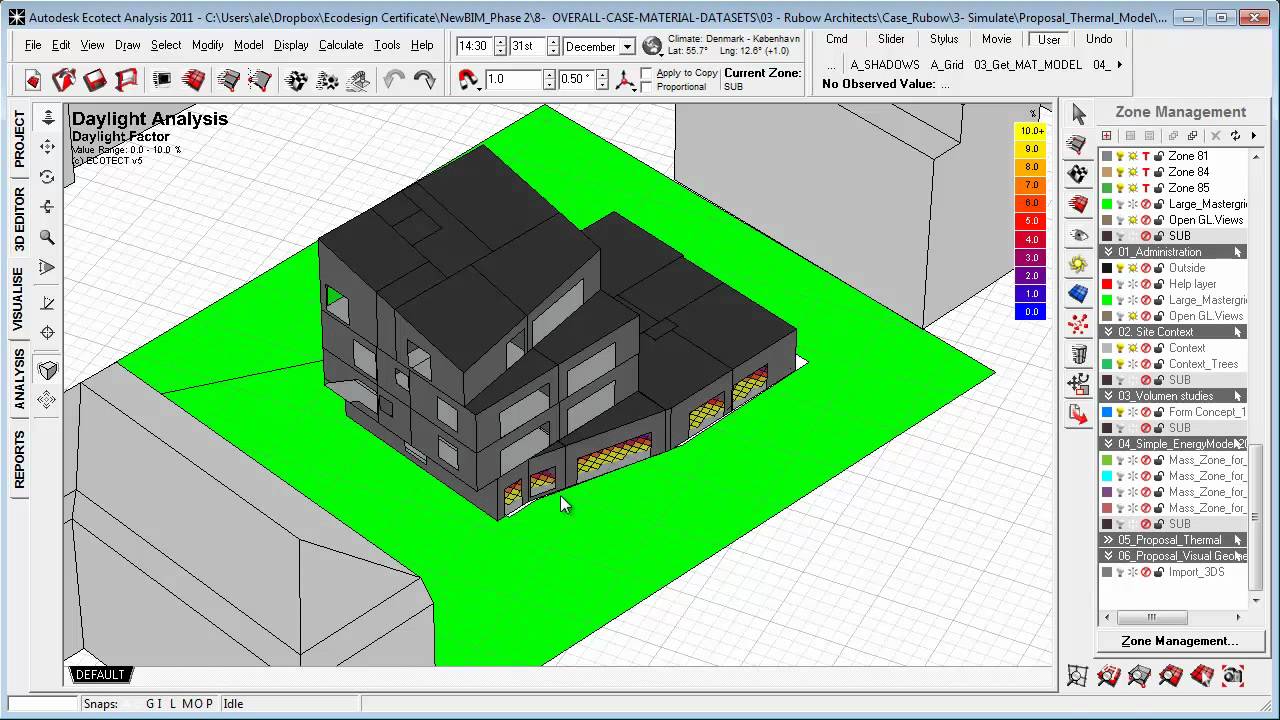Click the time up stepper beside 14:30
The height and width of the screenshot is (720, 1280).
coord(500,43)
